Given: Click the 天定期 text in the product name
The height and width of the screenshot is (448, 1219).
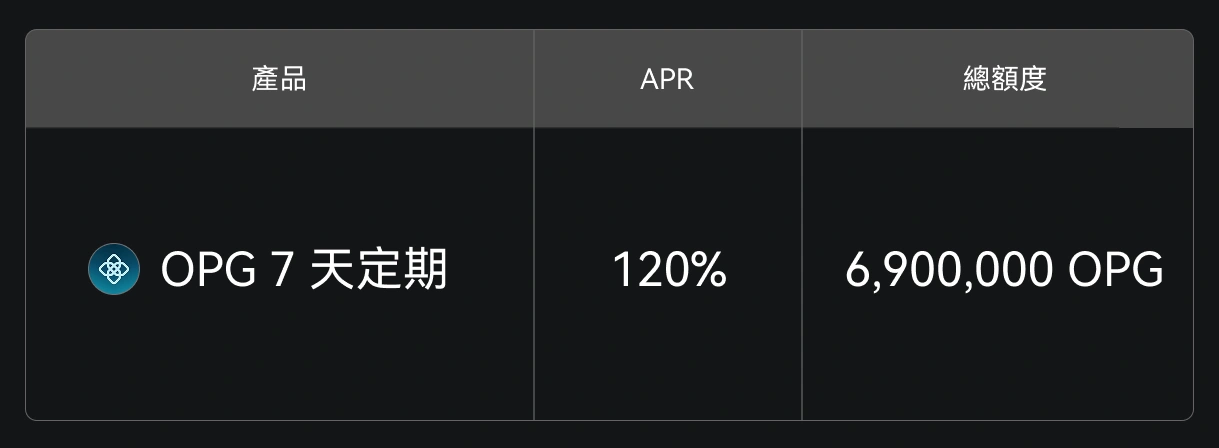Looking at the screenshot, I should 378,270.
